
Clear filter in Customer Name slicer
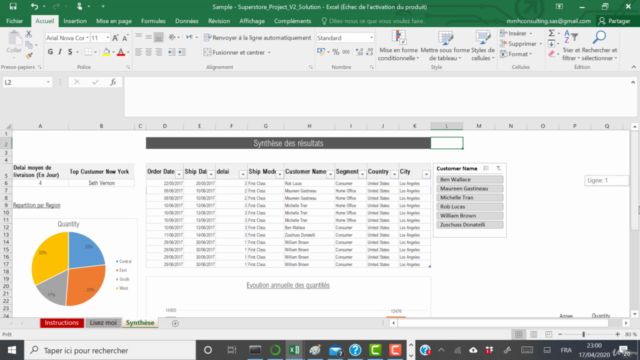click(498, 168)
